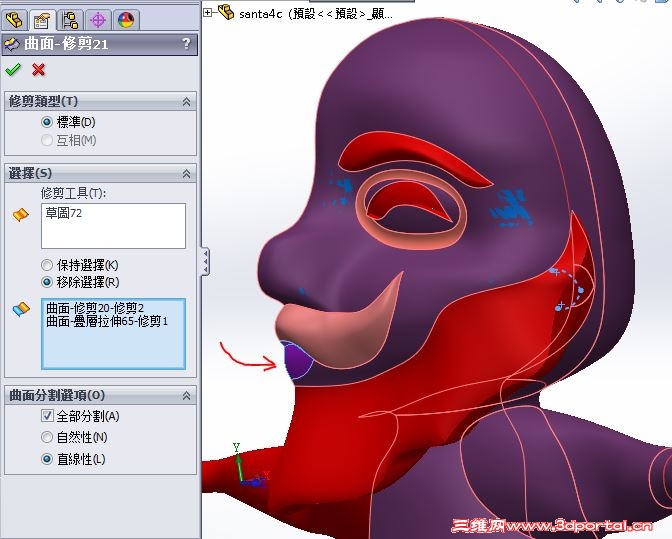This screenshot has width=672, height=539.
Task: Collapse the 曲面分割選項(O) section
Action: [x=186, y=396]
